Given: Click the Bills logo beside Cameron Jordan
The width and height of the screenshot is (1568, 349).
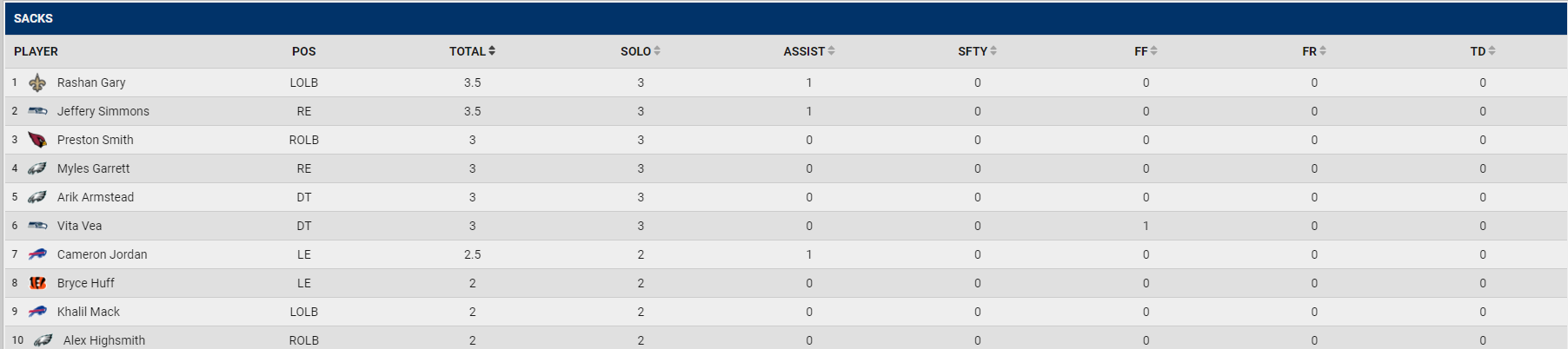Looking at the screenshot, I should [x=37, y=254].
